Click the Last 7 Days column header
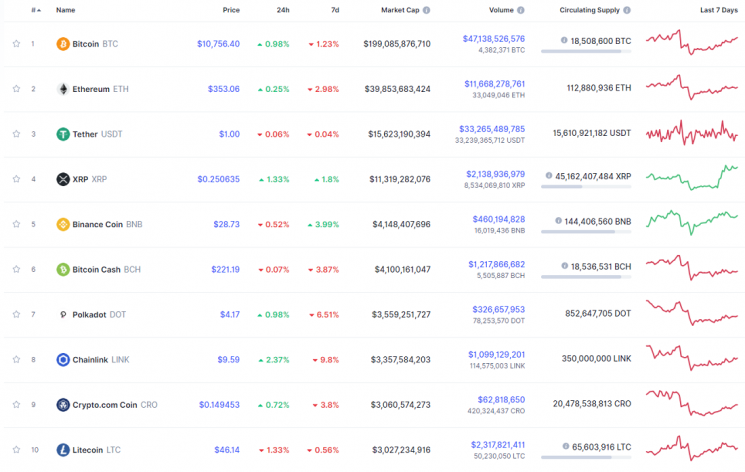 coord(718,10)
